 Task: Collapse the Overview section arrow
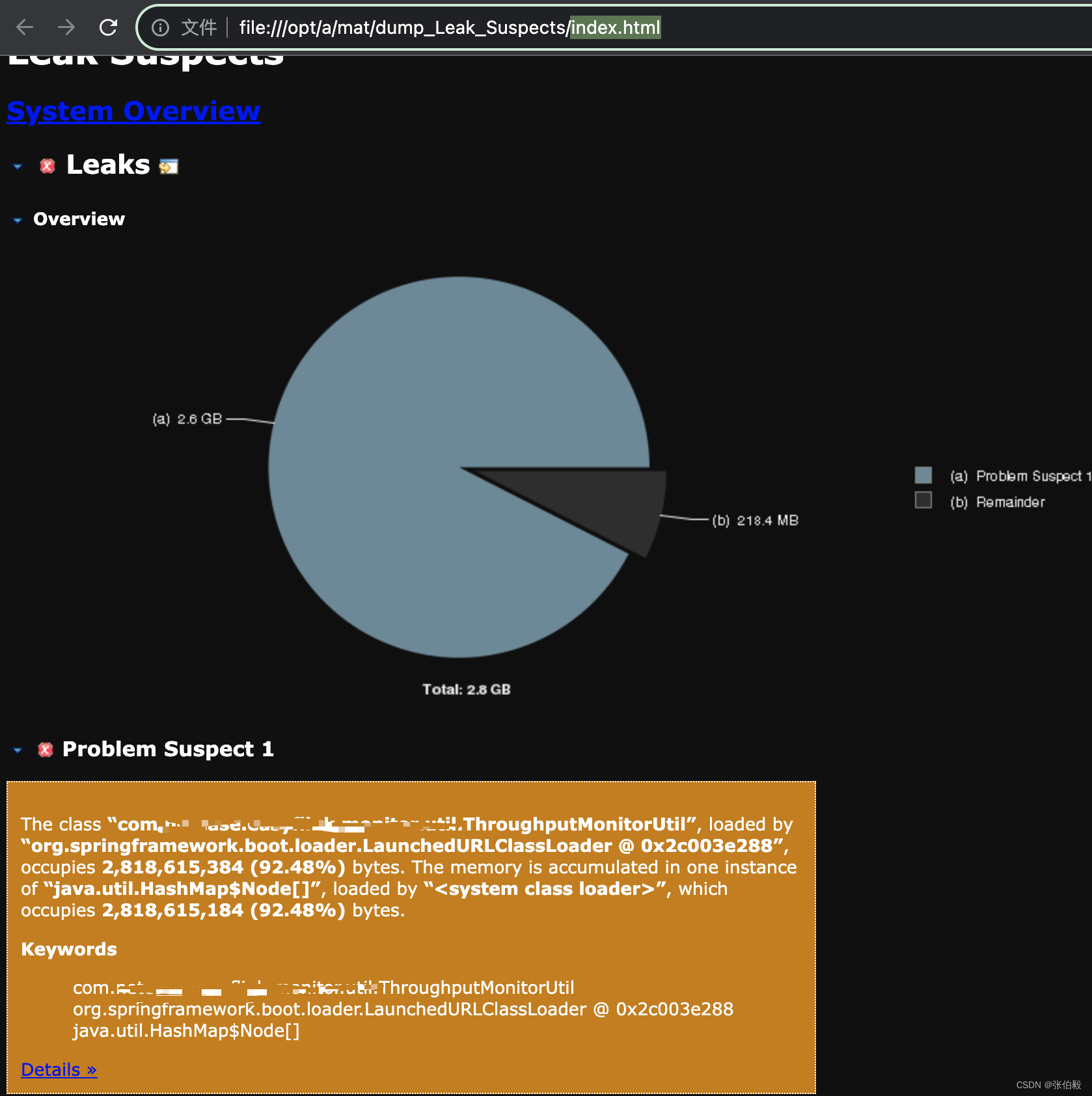pos(18,221)
